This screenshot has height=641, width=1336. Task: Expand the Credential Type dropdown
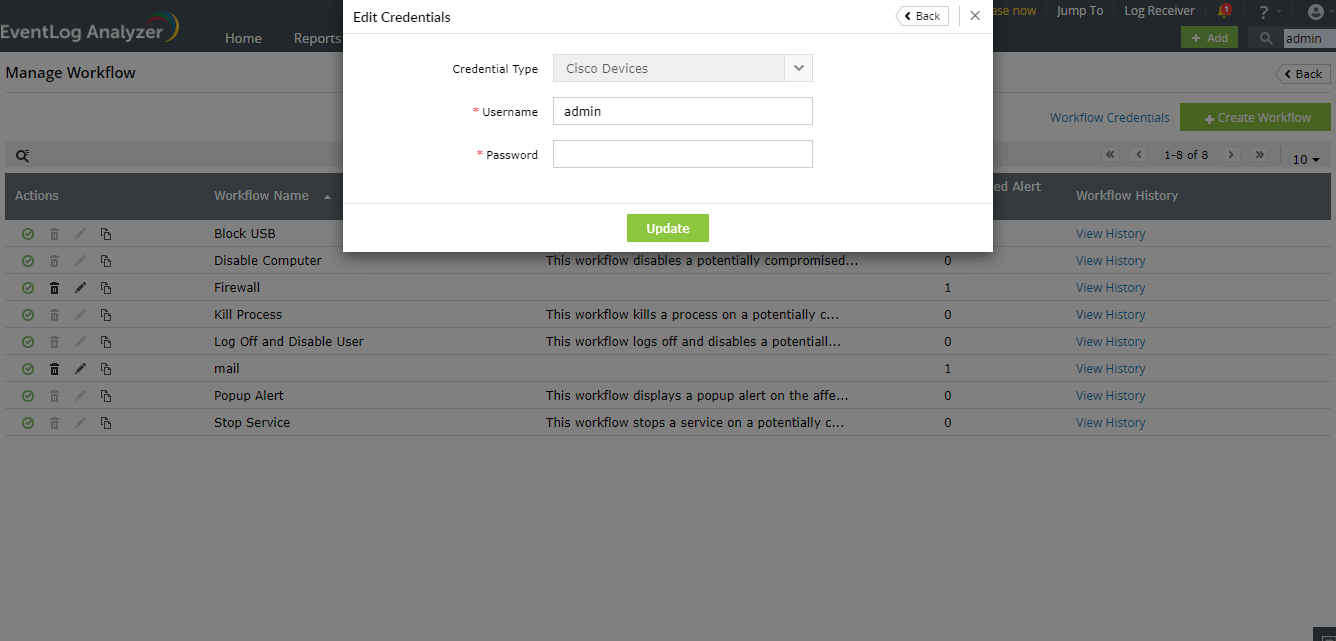[x=798, y=68]
